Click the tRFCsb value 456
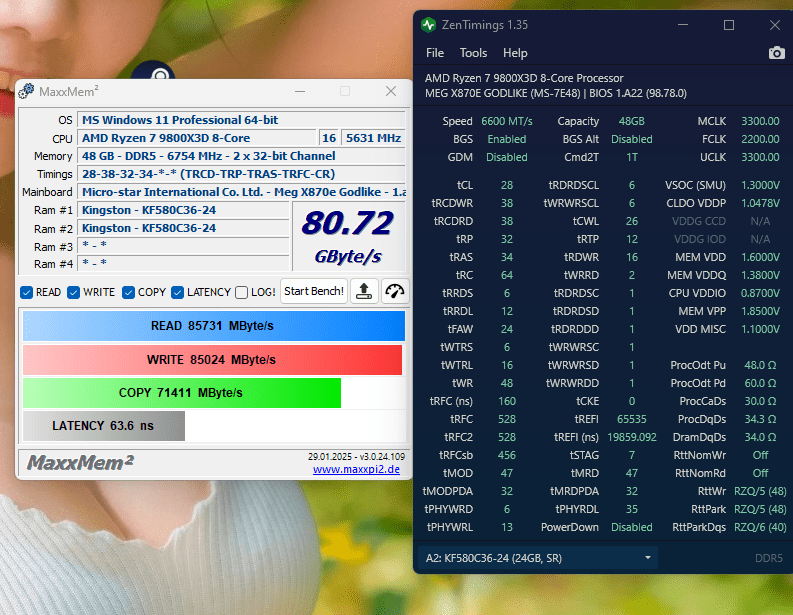 (507, 455)
